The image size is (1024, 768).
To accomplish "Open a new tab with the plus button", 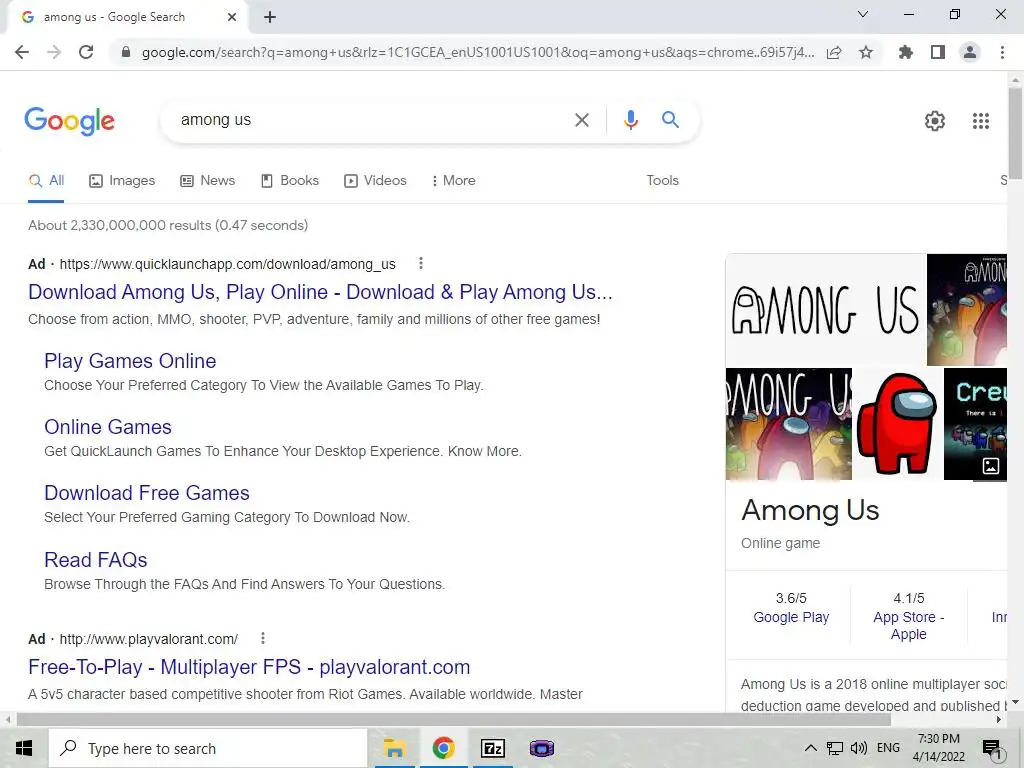I will (270, 17).
